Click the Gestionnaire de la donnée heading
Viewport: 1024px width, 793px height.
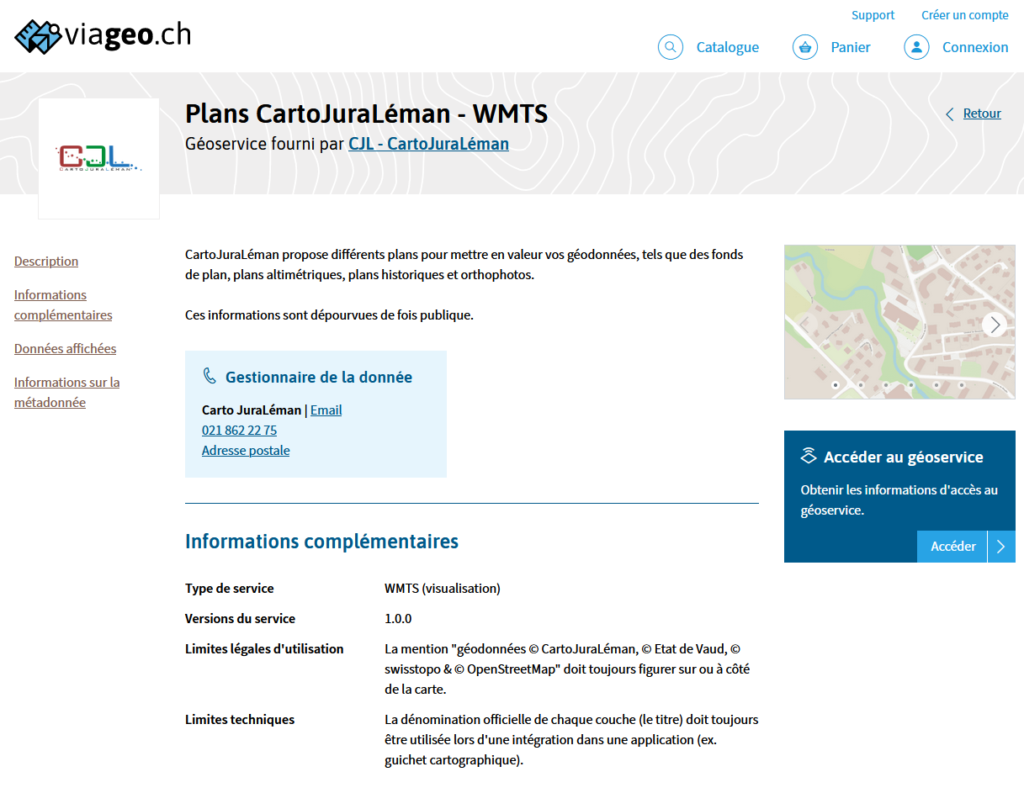(319, 377)
